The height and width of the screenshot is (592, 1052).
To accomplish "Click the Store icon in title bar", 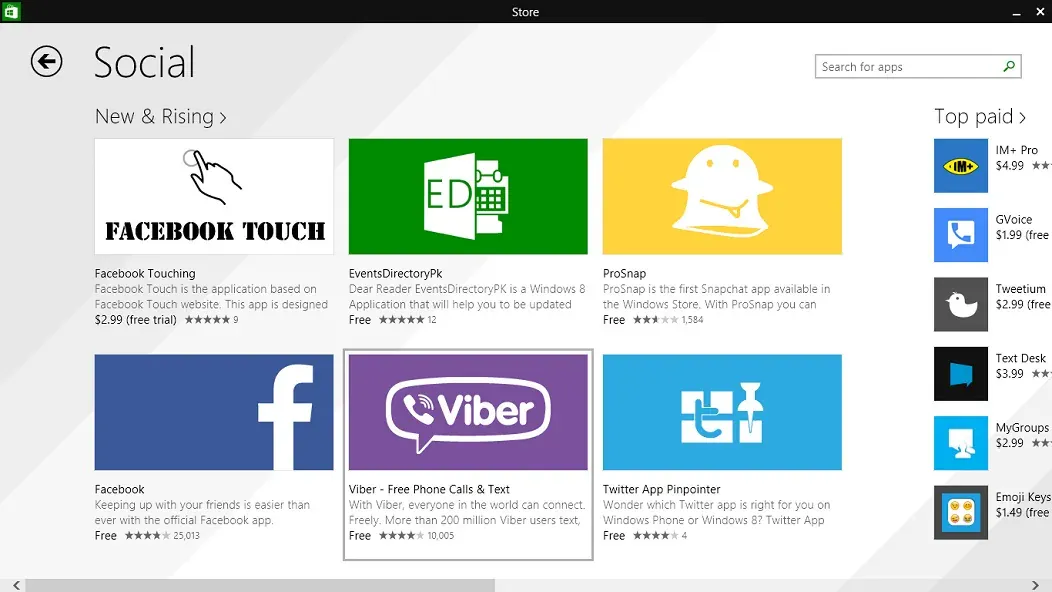I will pos(11,12).
